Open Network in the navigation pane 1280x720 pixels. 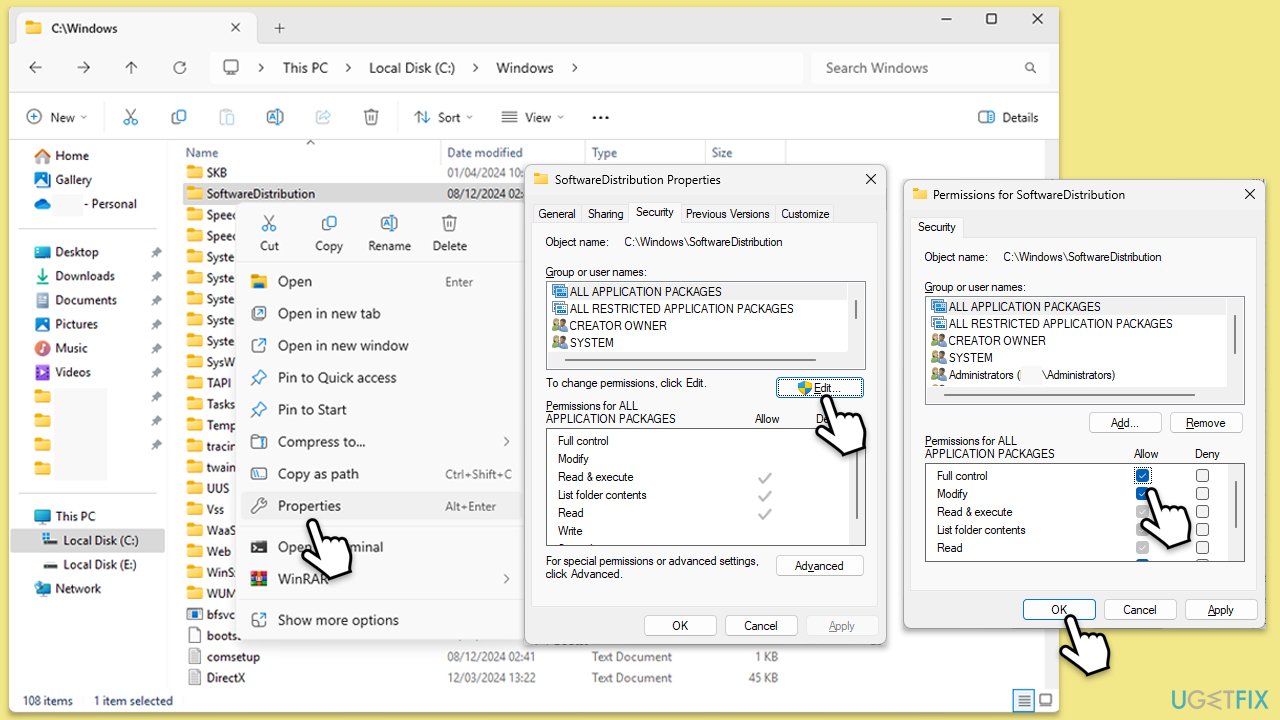68,589
